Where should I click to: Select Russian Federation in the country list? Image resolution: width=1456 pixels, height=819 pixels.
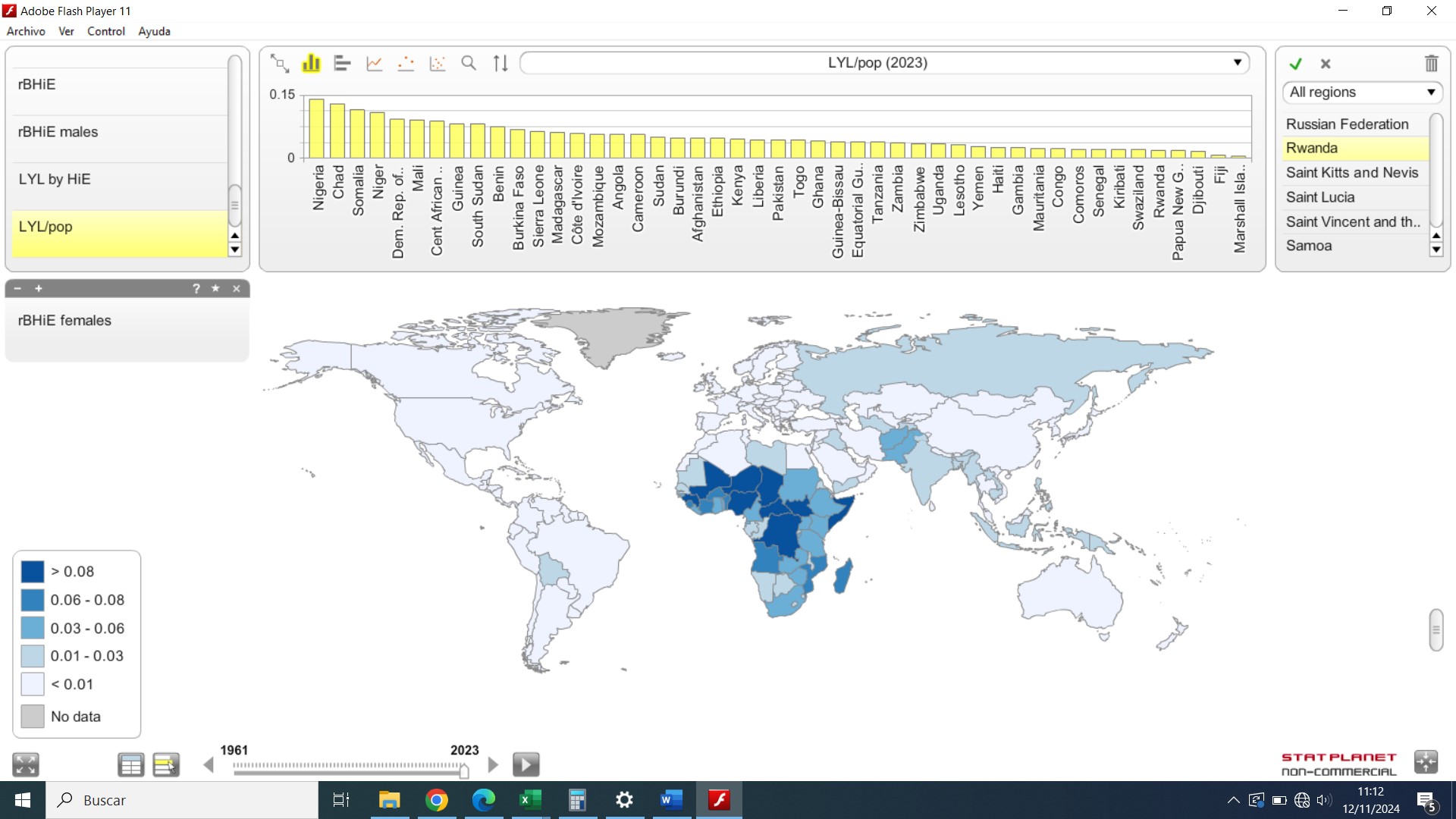[1355, 124]
